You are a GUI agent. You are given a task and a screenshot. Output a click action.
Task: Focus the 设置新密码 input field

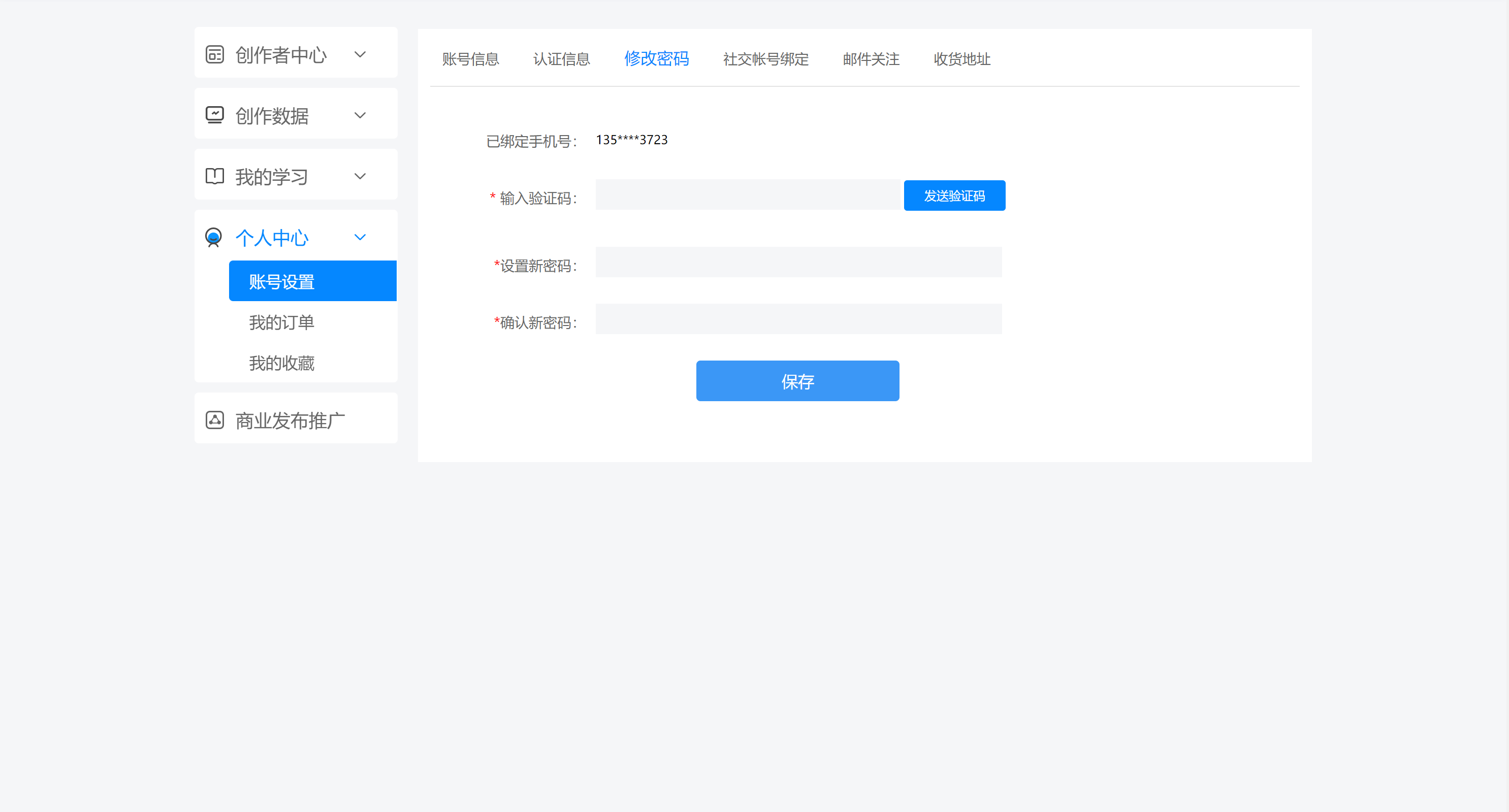pos(798,262)
